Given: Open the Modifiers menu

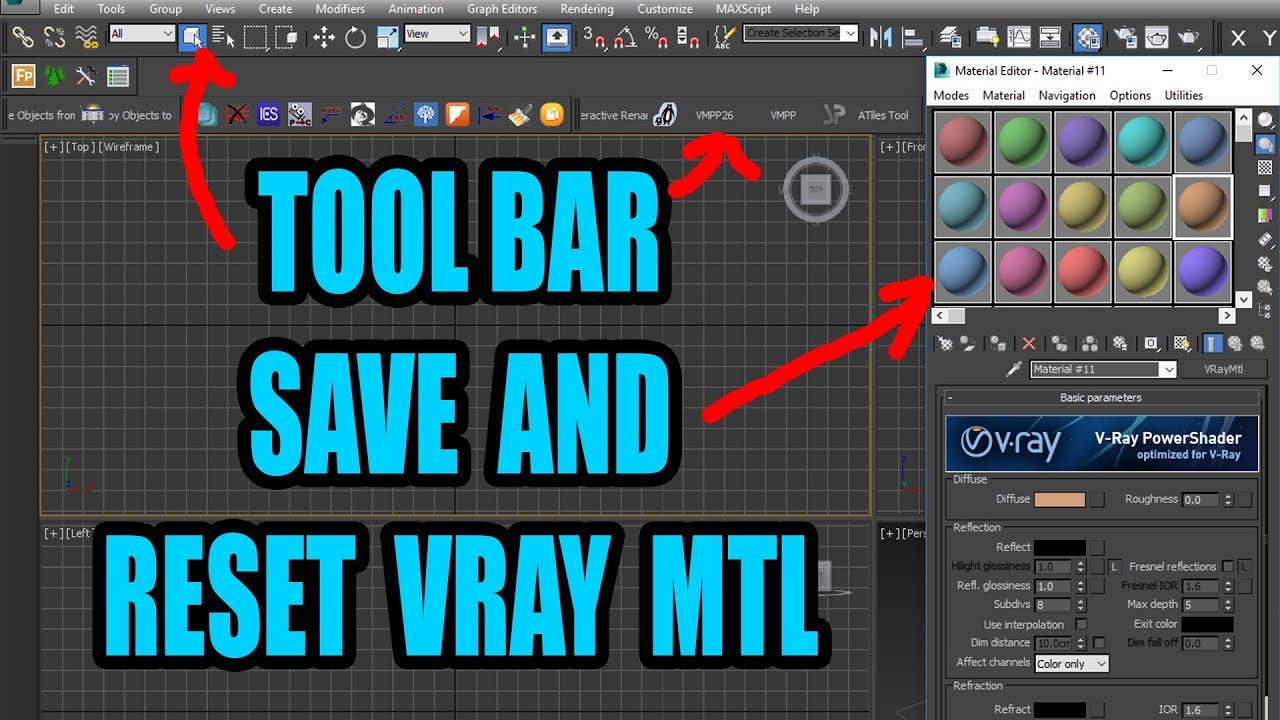Looking at the screenshot, I should click(340, 9).
